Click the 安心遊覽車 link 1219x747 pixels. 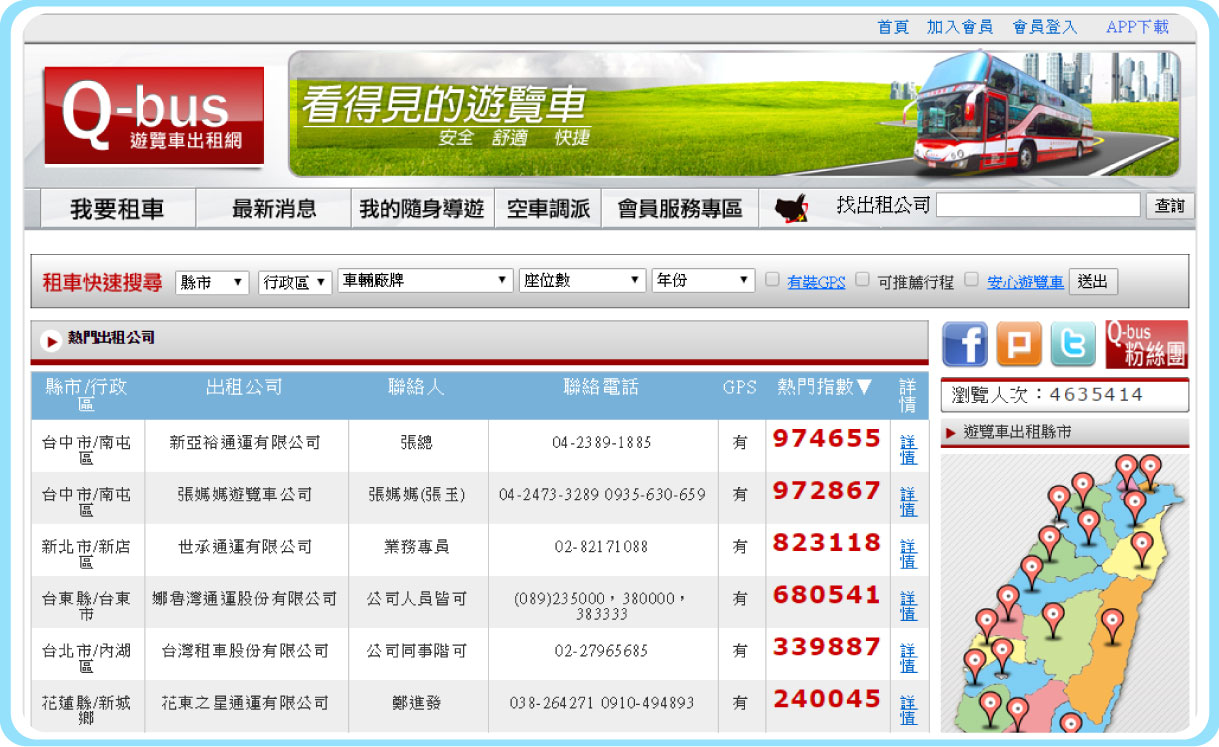1026,282
